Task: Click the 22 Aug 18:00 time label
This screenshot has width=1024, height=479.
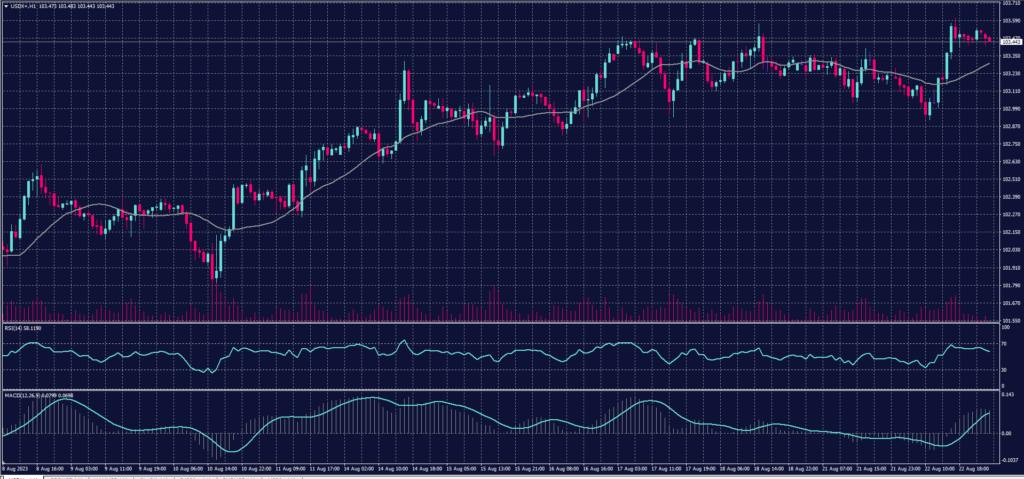Action: tap(977, 467)
